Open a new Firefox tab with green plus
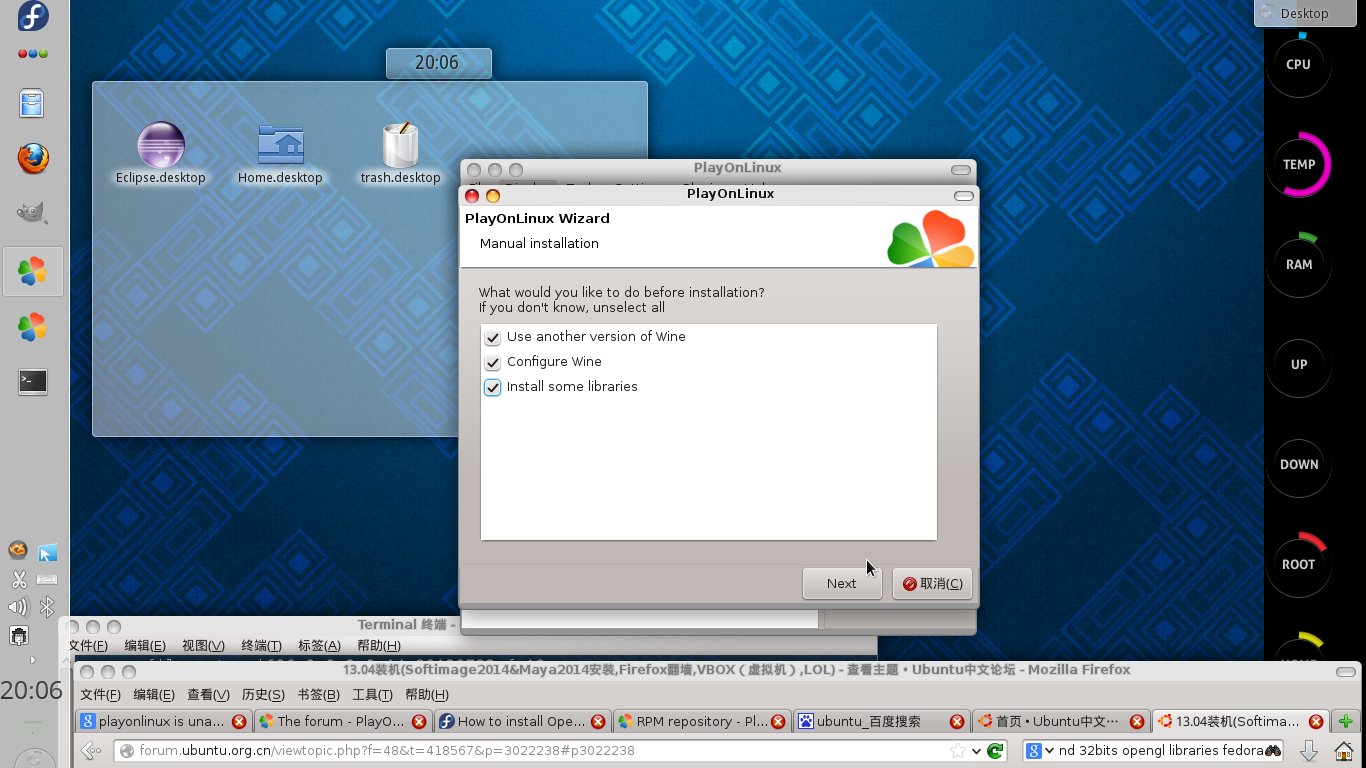The image size is (1366, 768). click(1346, 721)
